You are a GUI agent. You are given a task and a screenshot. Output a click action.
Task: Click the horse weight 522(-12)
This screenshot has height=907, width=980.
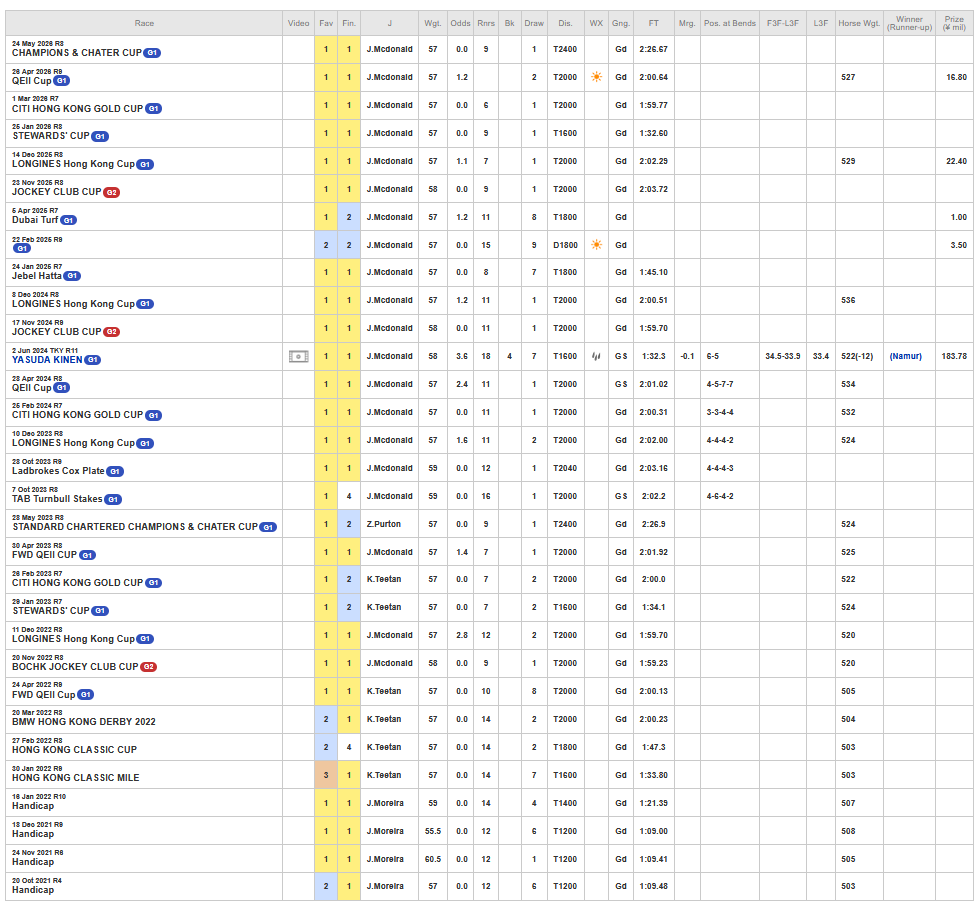(x=857, y=356)
